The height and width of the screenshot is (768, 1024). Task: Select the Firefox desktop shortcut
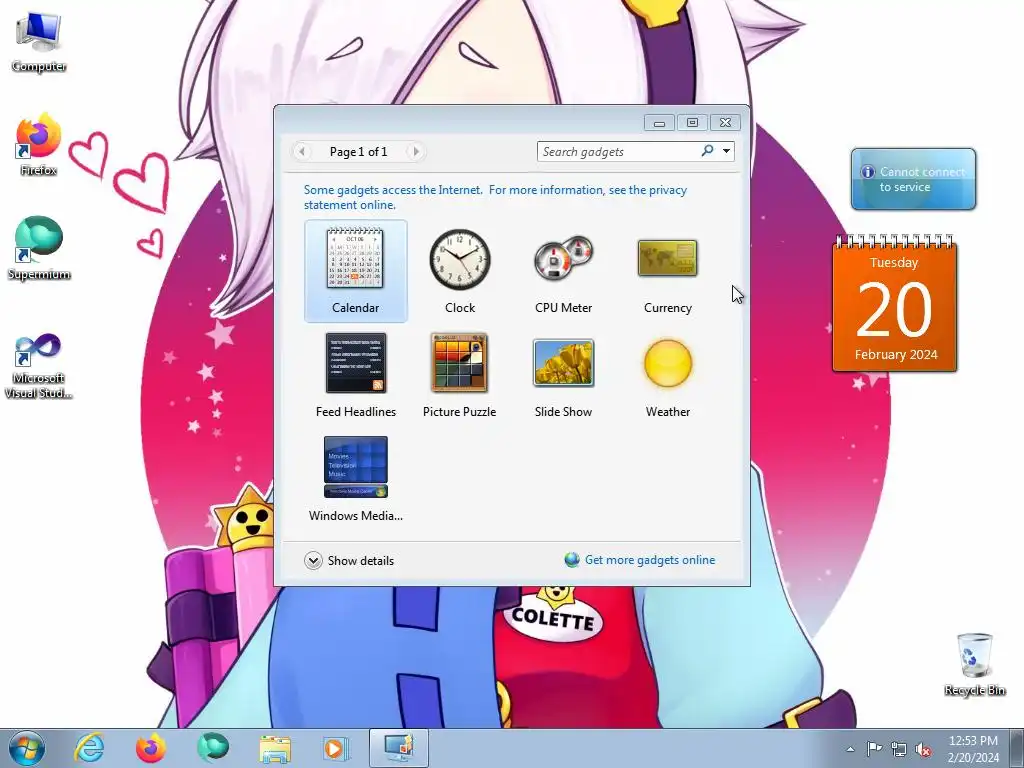pyautogui.click(x=39, y=145)
